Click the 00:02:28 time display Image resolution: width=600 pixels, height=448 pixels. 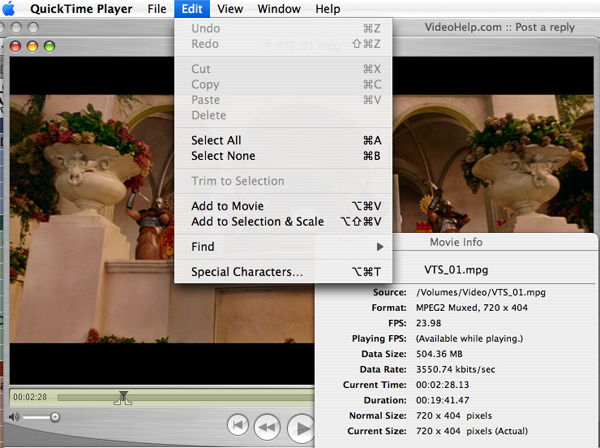pyautogui.click(x=30, y=397)
